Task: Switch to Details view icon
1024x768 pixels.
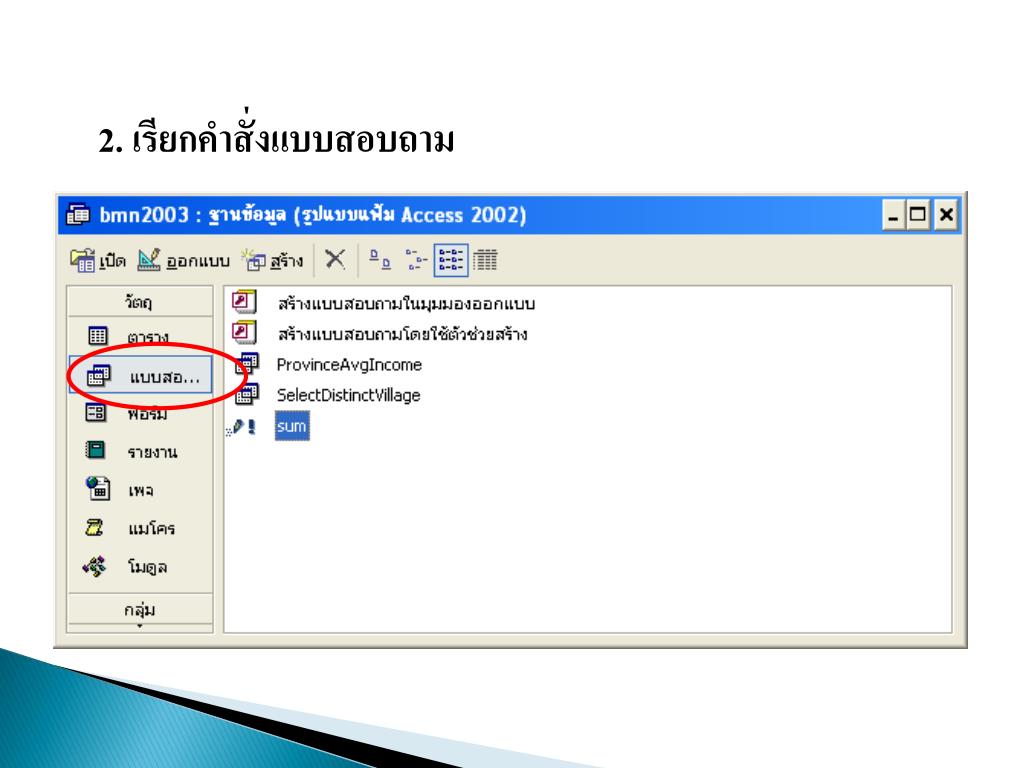Action: click(485, 260)
